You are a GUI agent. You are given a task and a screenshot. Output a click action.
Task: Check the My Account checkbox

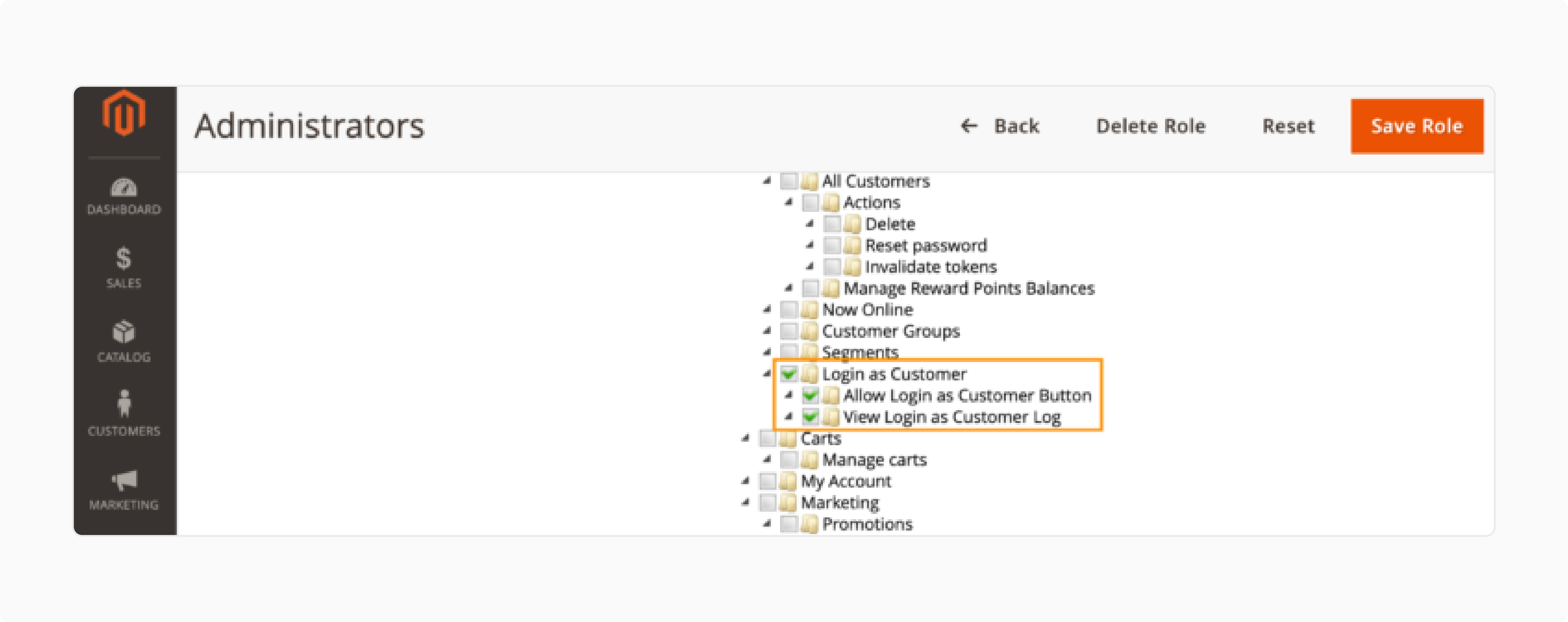click(767, 481)
